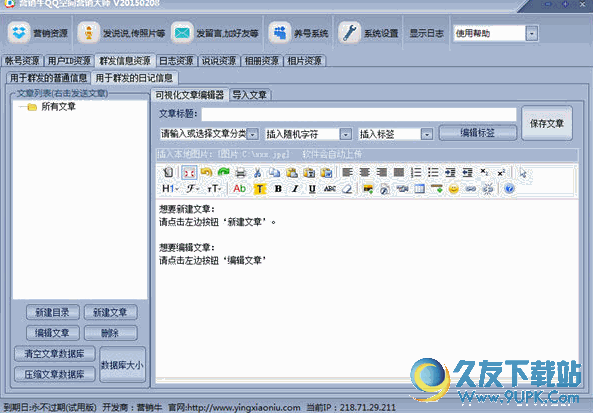
Task: Click the paste as plain text icon
Action: 309,172
